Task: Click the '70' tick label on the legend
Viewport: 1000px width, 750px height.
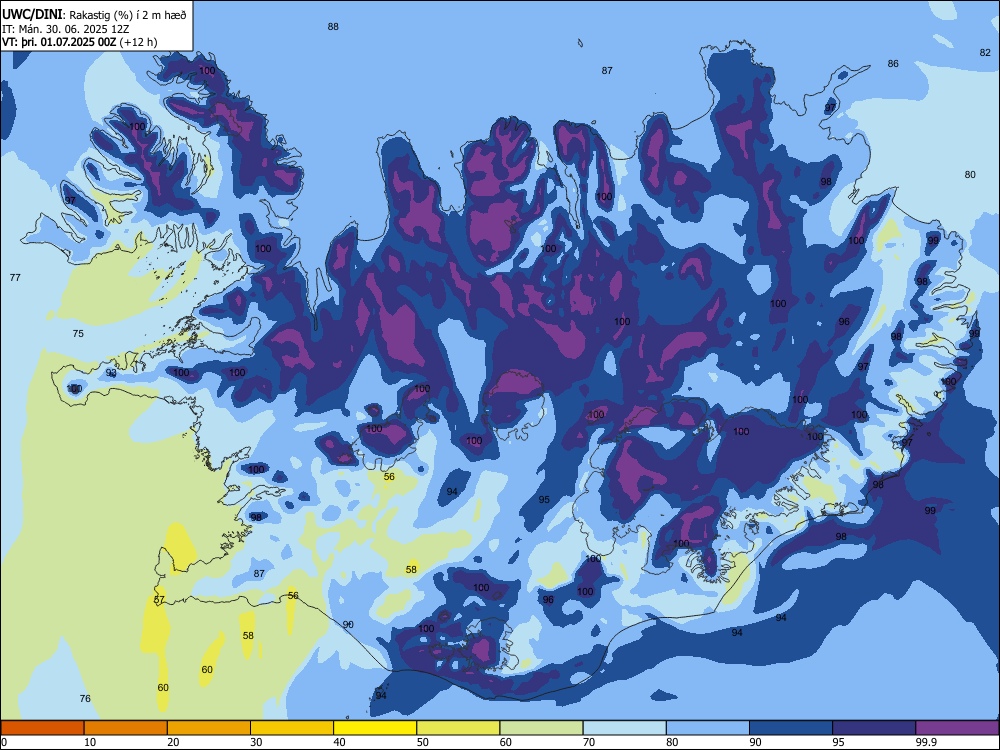Action: 589,742
